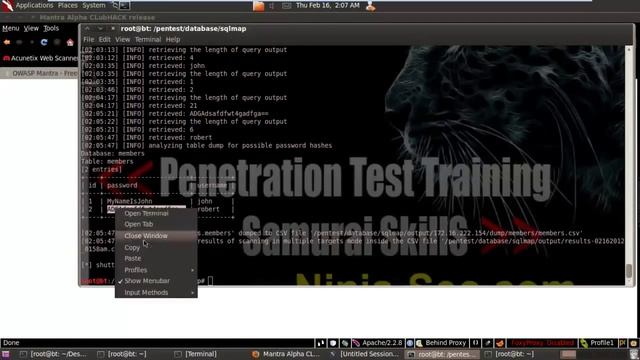Image resolution: width=640 pixels, height=360 pixels.
Task: Open terminal Help menu
Action: [173, 40]
